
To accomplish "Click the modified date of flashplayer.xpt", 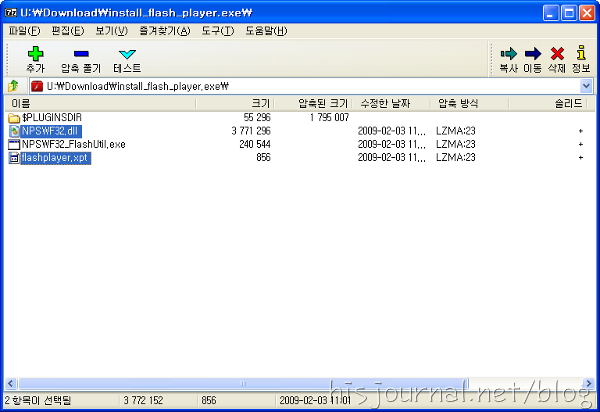I will pos(391,158).
